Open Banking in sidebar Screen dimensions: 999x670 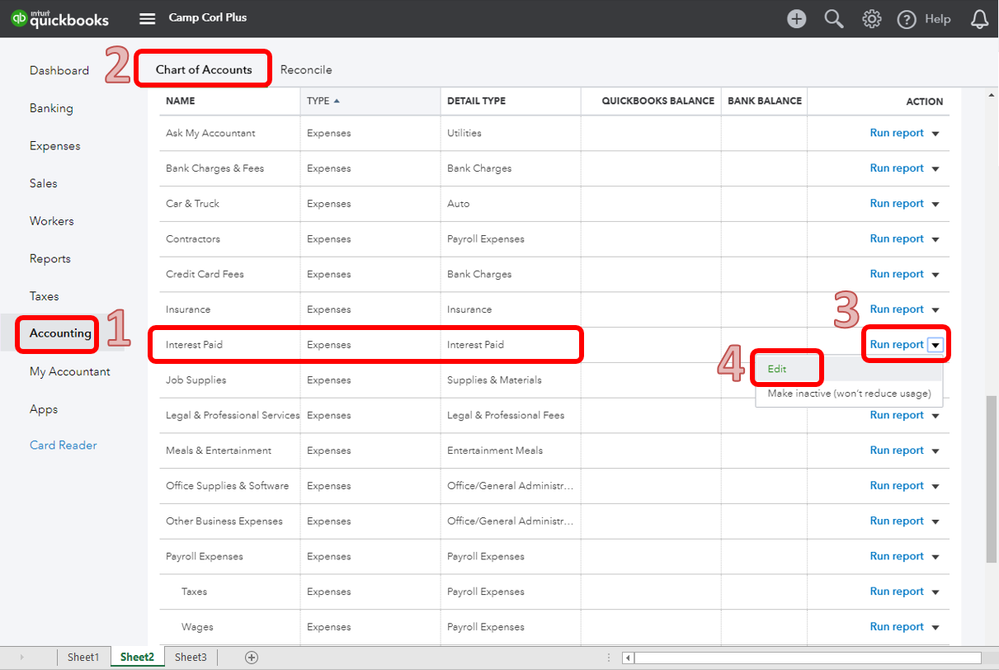(51, 108)
